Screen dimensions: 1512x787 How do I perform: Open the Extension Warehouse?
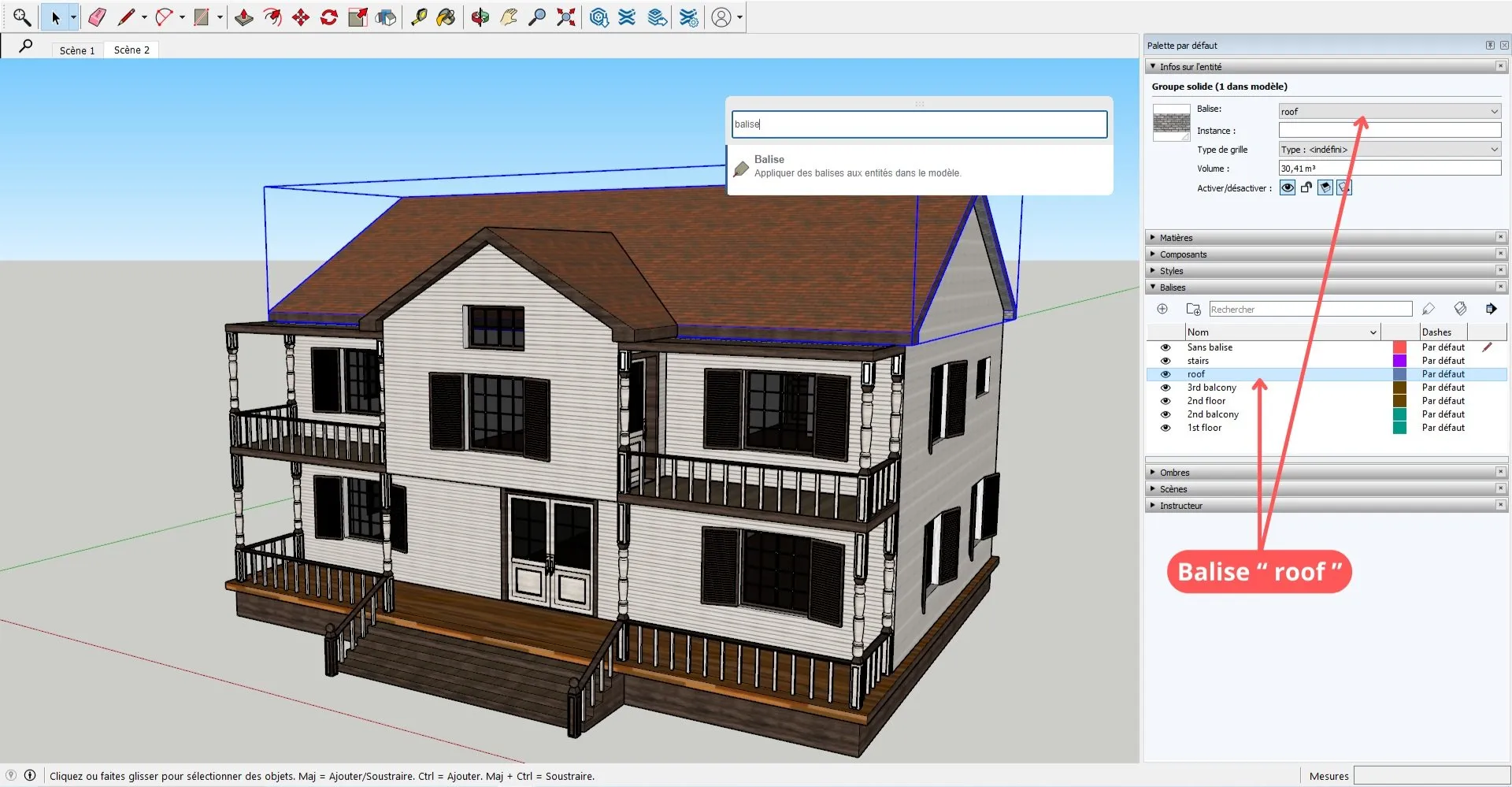627,17
